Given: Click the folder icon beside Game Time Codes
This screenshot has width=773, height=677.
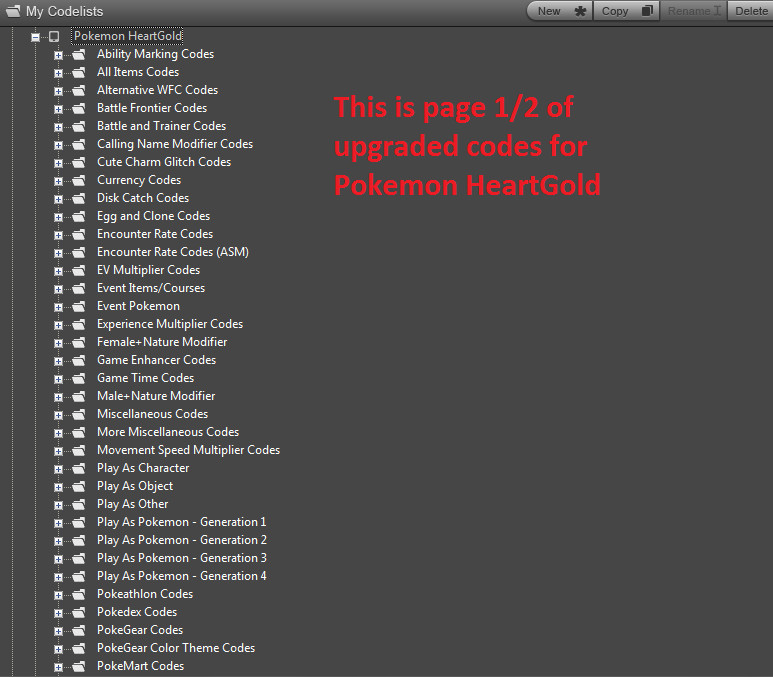Looking at the screenshot, I should [79, 378].
